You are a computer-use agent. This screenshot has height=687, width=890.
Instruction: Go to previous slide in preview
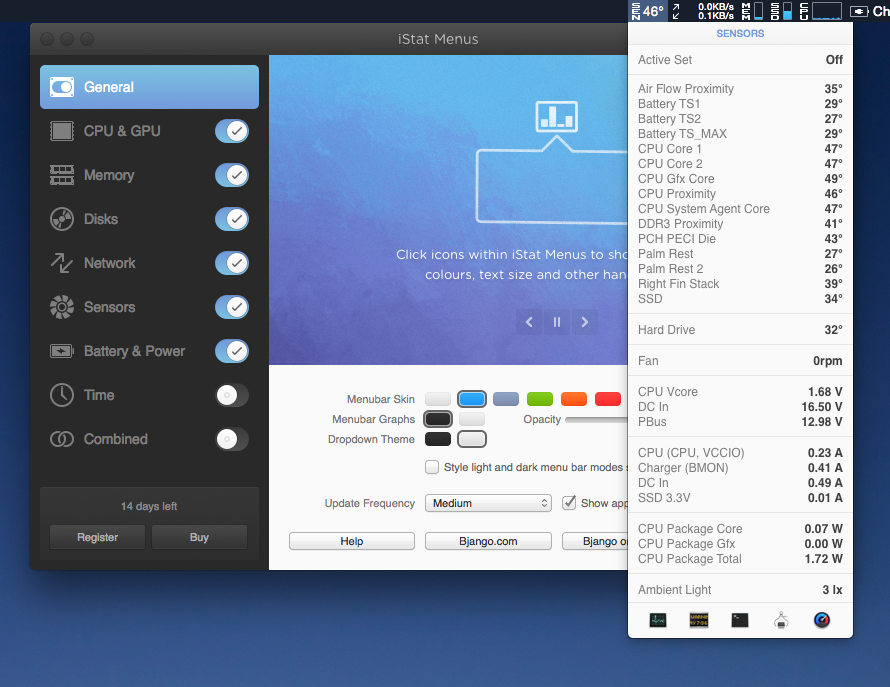(x=529, y=322)
